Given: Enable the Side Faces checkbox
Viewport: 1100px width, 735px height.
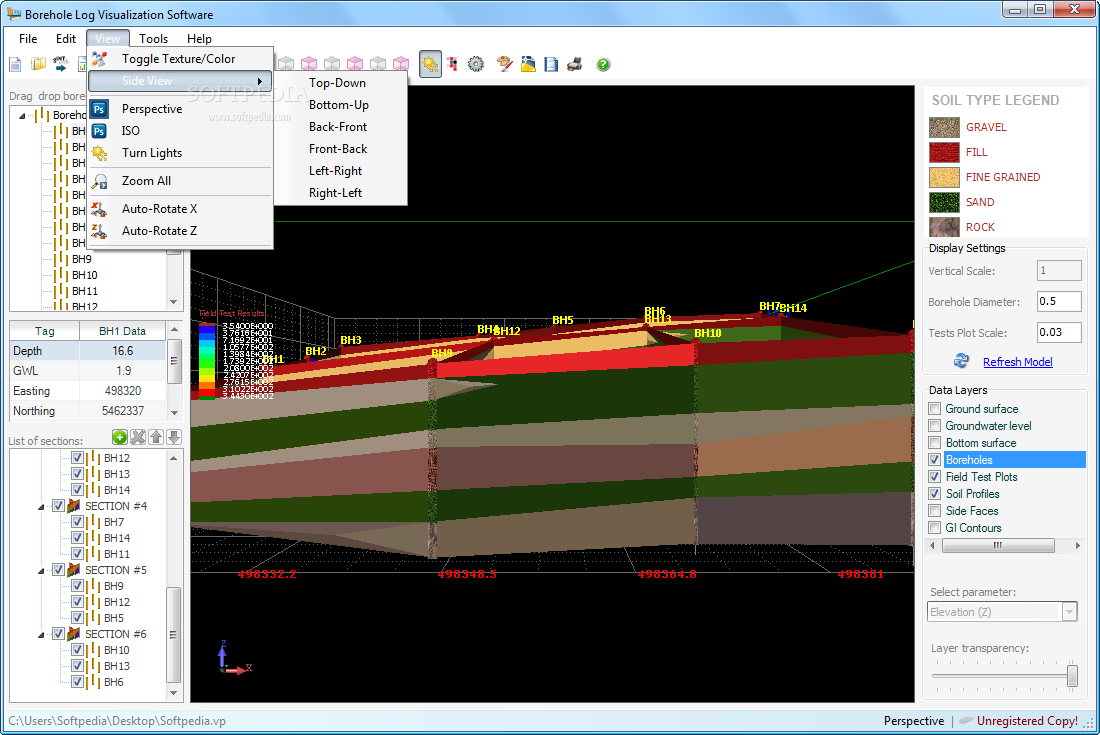Looking at the screenshot, I should click(934, 511).
